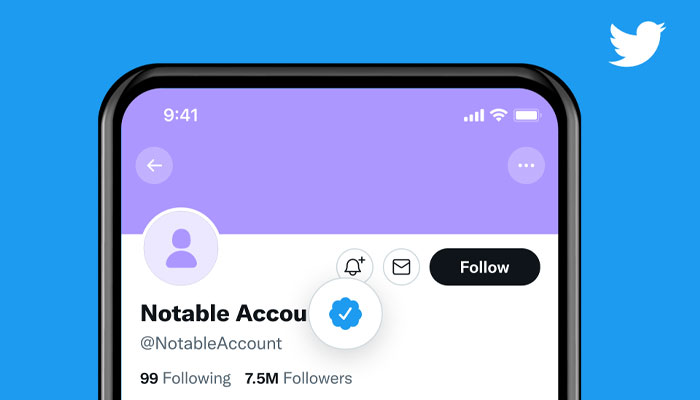
Task: Tap the back arrow on profile header
Action: (154, 166)
